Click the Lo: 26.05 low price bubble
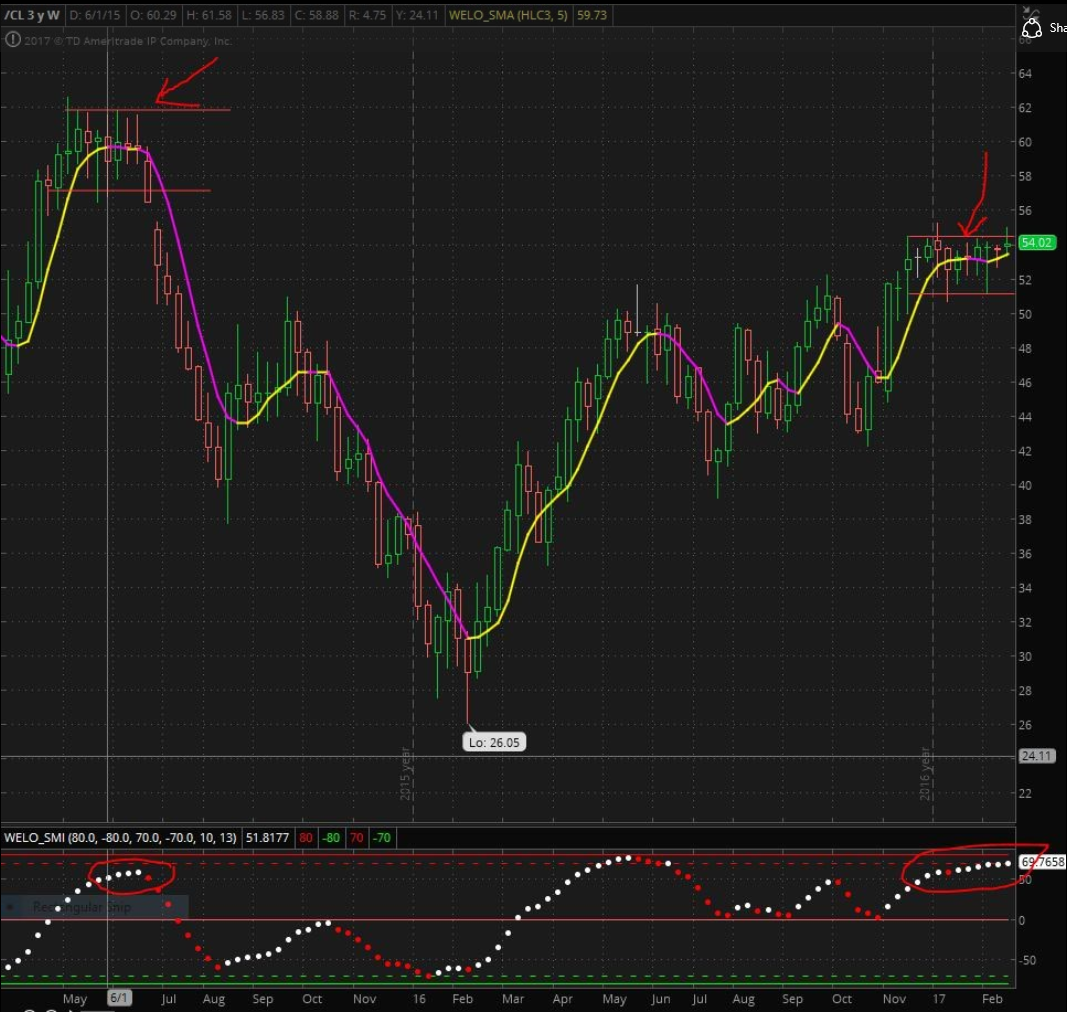1067x1012 pixels. (x=494, y=742)
